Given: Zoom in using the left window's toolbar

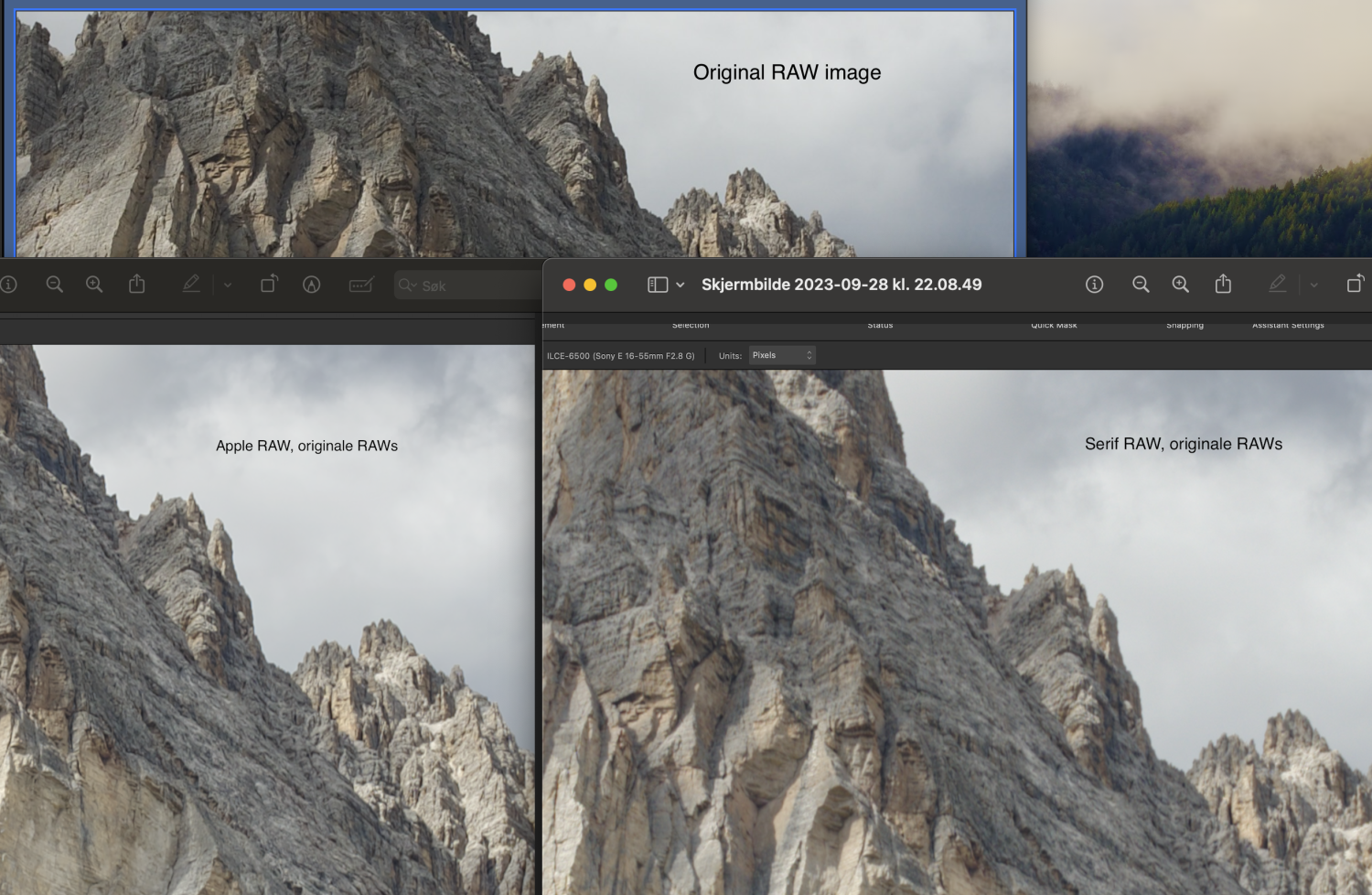Looking at the screenshot, I should click(94, 285).
